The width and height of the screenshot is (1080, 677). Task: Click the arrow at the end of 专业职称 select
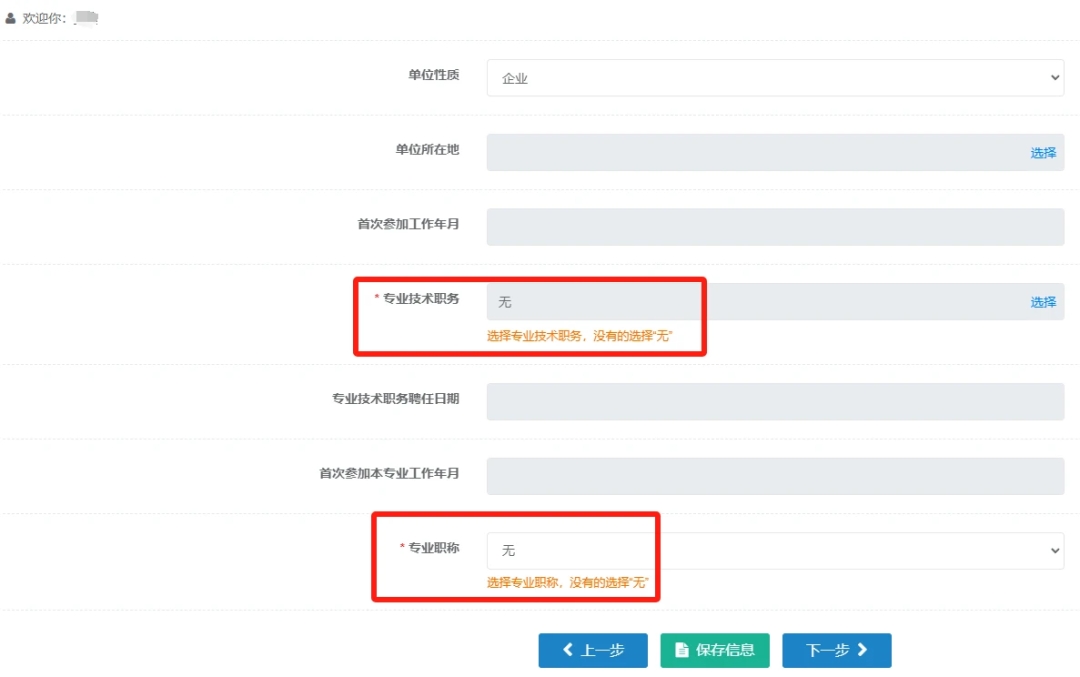click(x=1055, y=551)
